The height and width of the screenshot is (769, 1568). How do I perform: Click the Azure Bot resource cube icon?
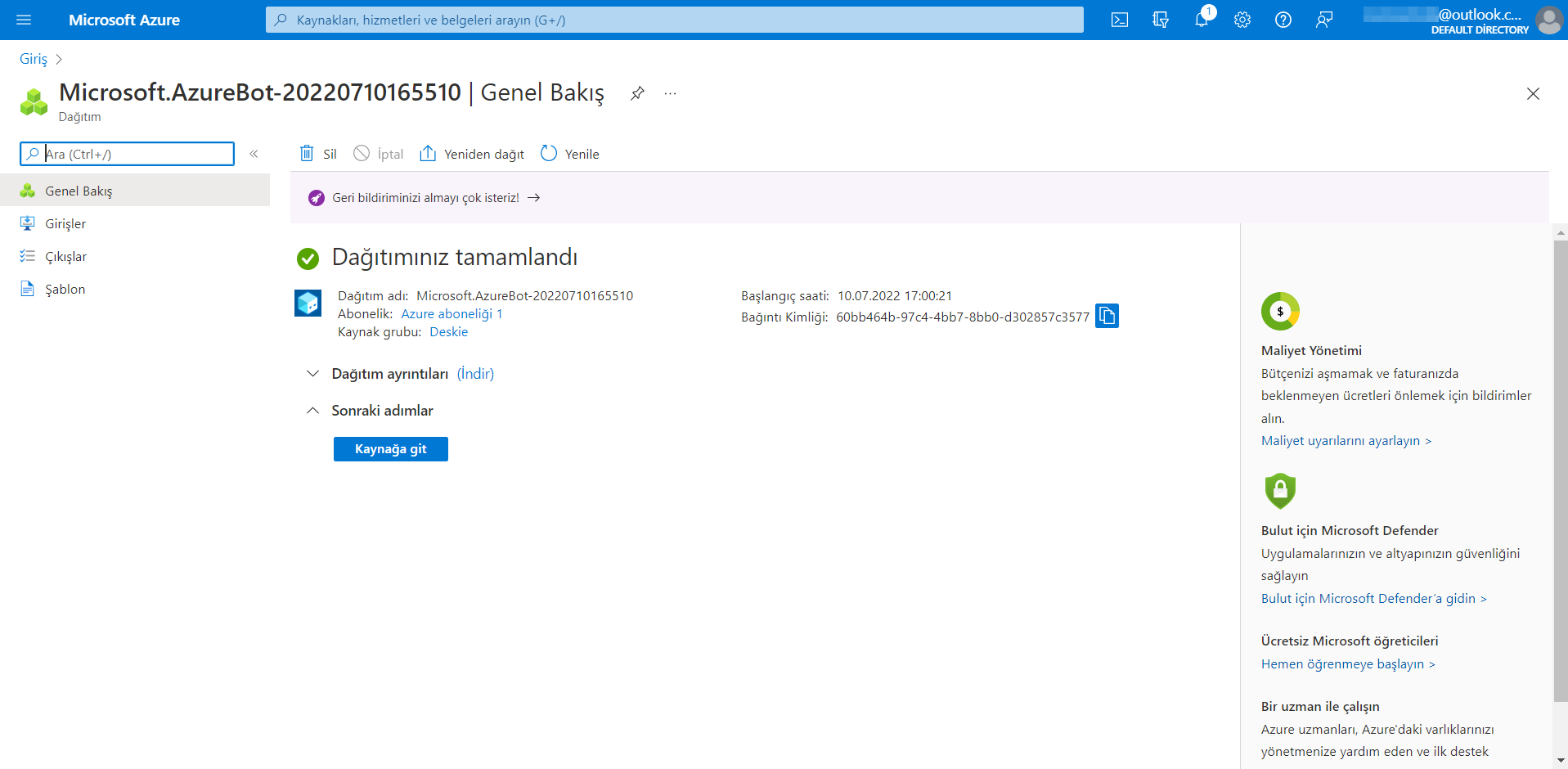point(308,304)
